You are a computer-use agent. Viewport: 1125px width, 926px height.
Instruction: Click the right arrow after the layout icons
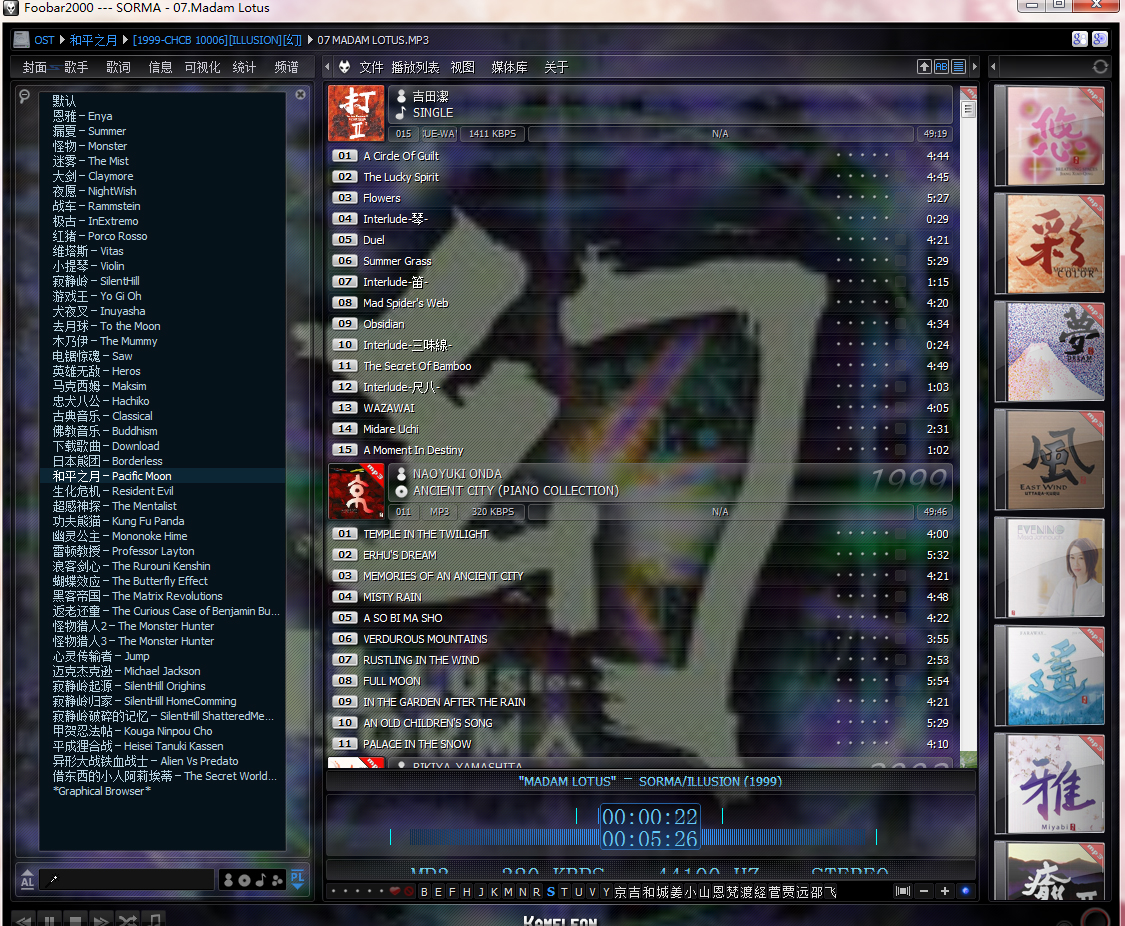click(974, 67)
